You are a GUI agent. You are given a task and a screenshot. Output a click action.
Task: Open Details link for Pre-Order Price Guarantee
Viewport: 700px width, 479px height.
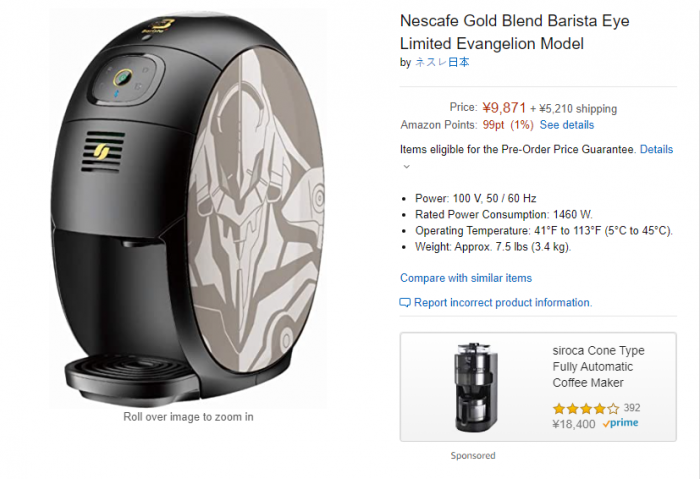click(x=656, y=150)
